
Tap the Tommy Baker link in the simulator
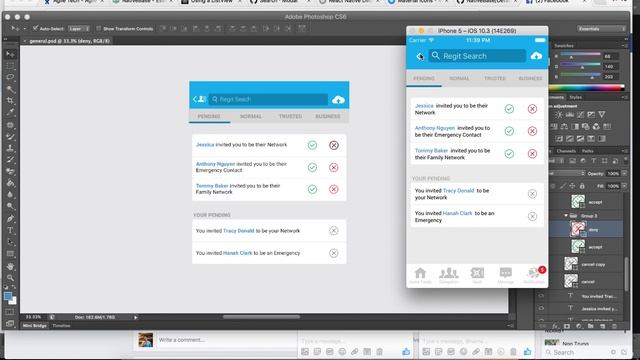[431, 151]
